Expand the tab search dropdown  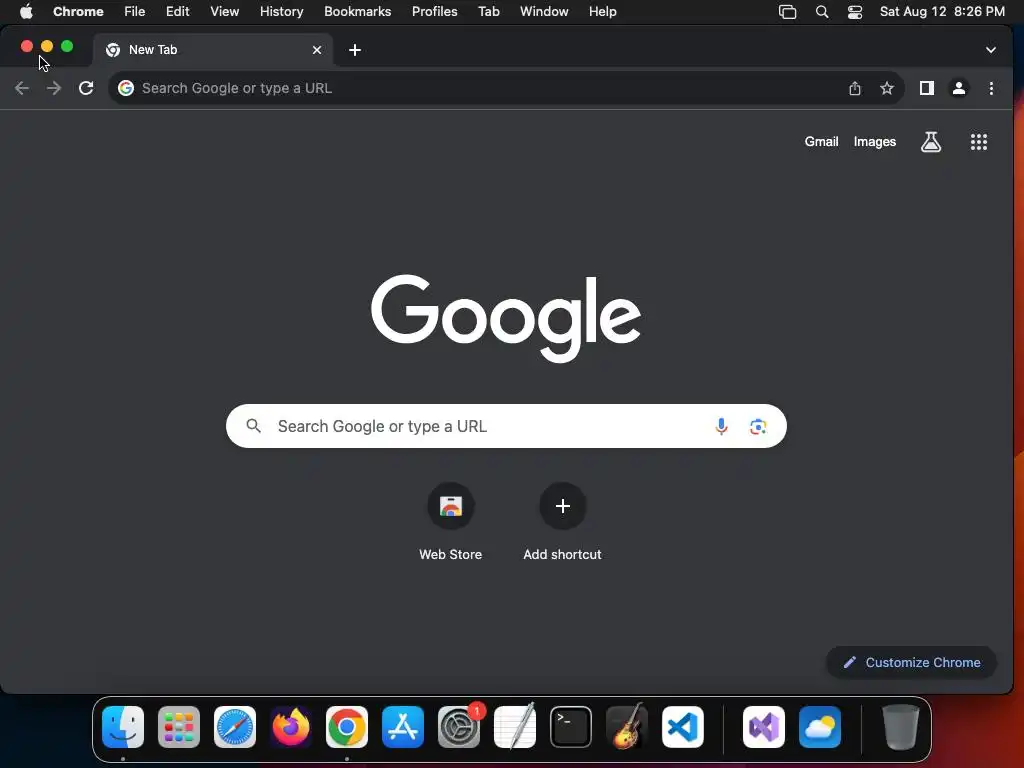pos(991,50)
